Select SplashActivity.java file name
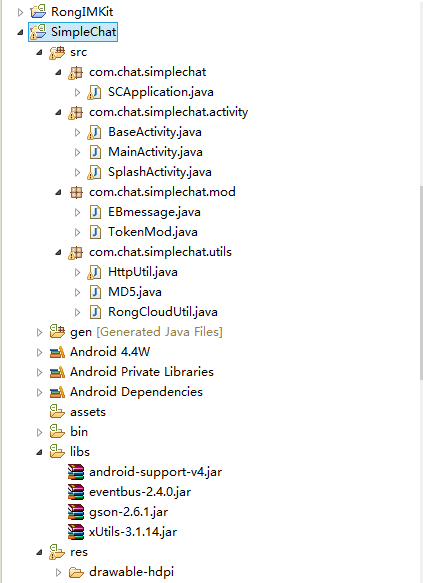423x583 pixels. pos(160,172)
